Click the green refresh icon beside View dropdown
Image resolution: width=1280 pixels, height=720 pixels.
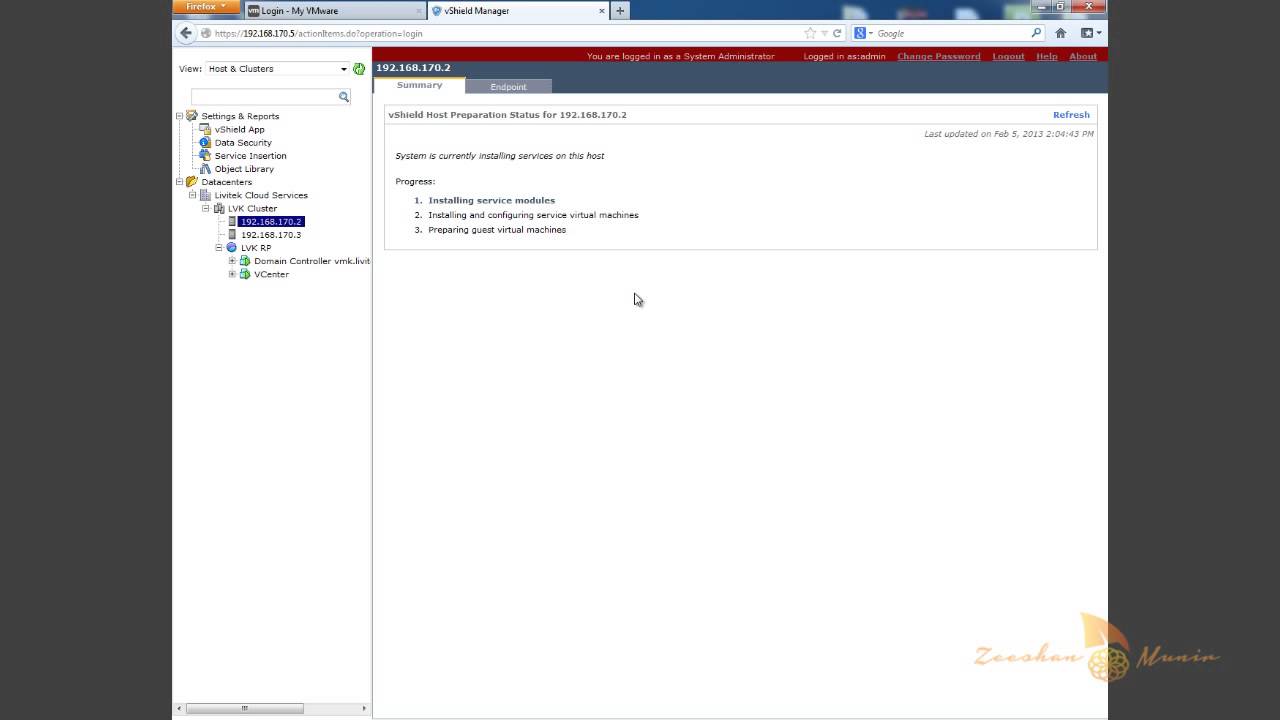tap(359, 69)
